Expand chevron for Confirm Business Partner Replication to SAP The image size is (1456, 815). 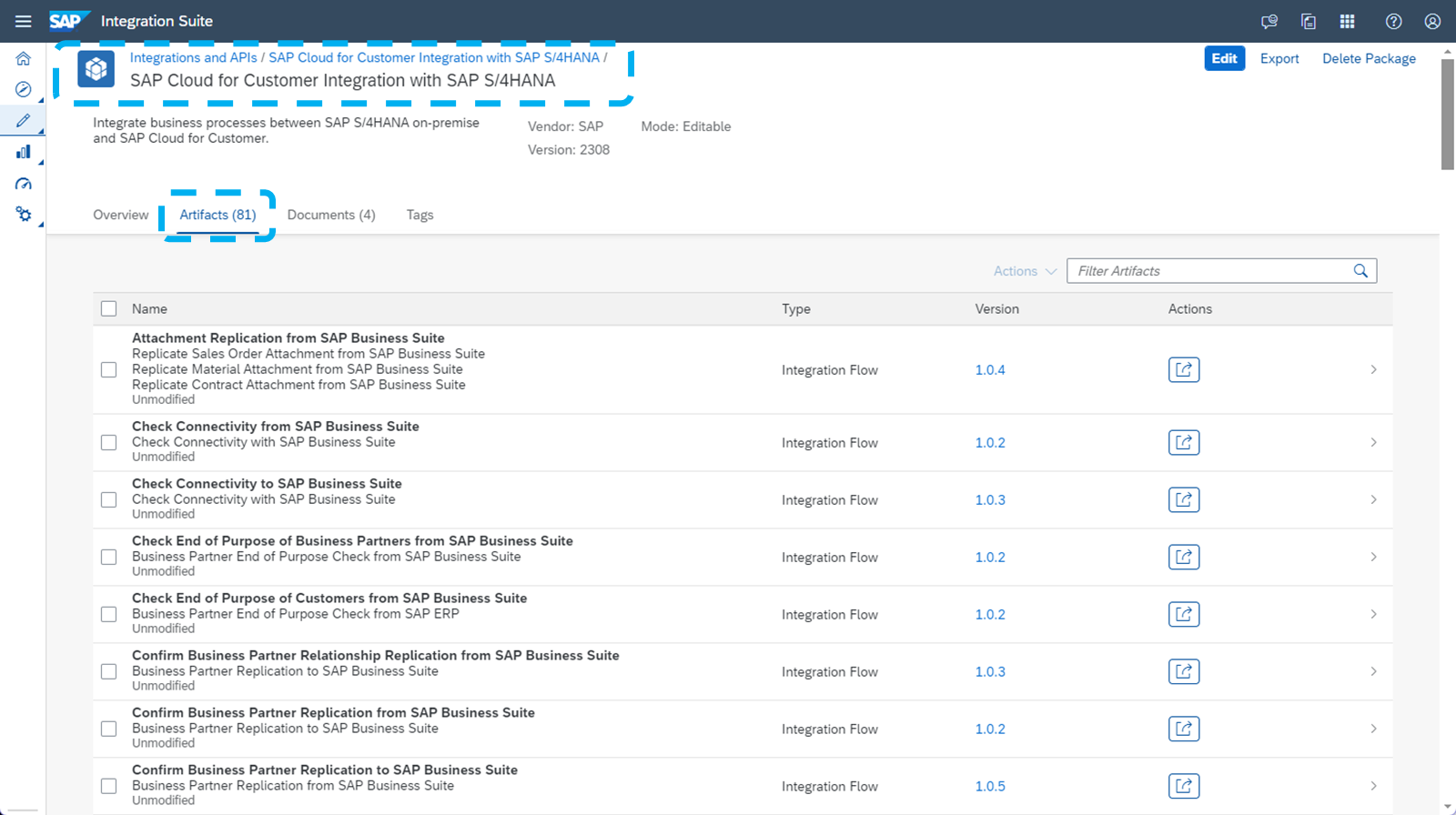1373,787
